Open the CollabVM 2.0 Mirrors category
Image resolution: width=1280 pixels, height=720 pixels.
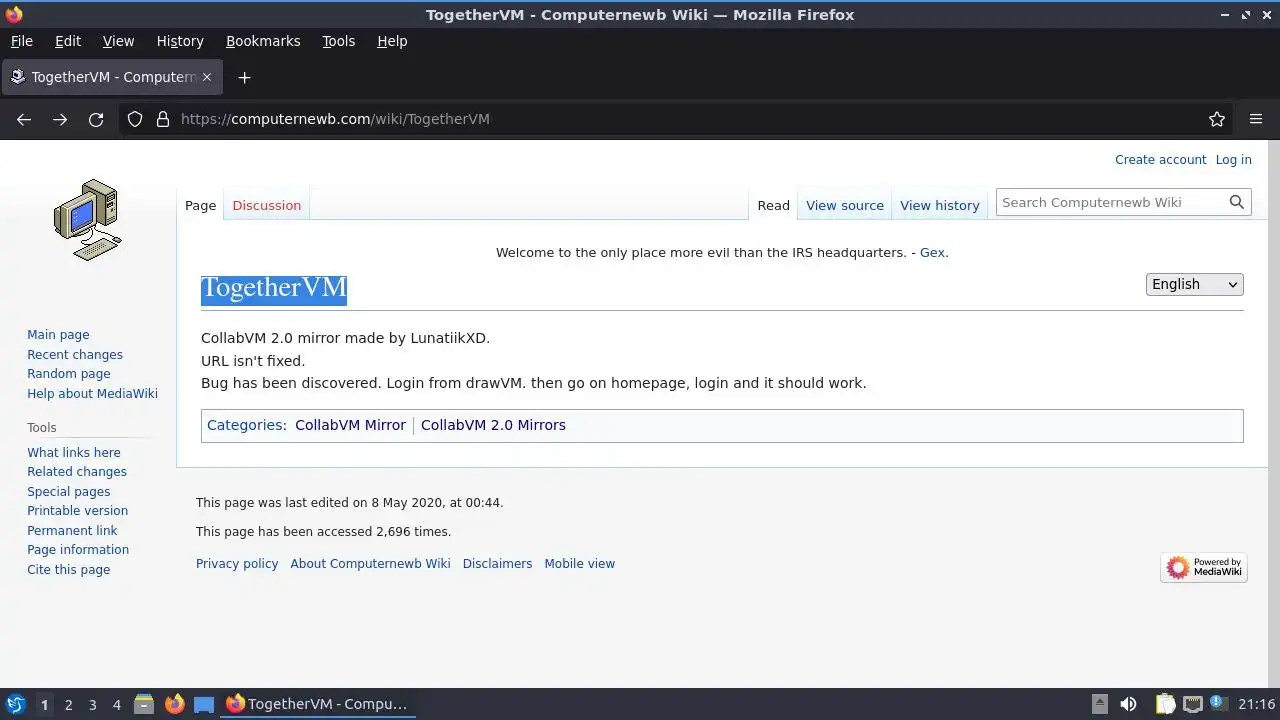coord(493,425)
